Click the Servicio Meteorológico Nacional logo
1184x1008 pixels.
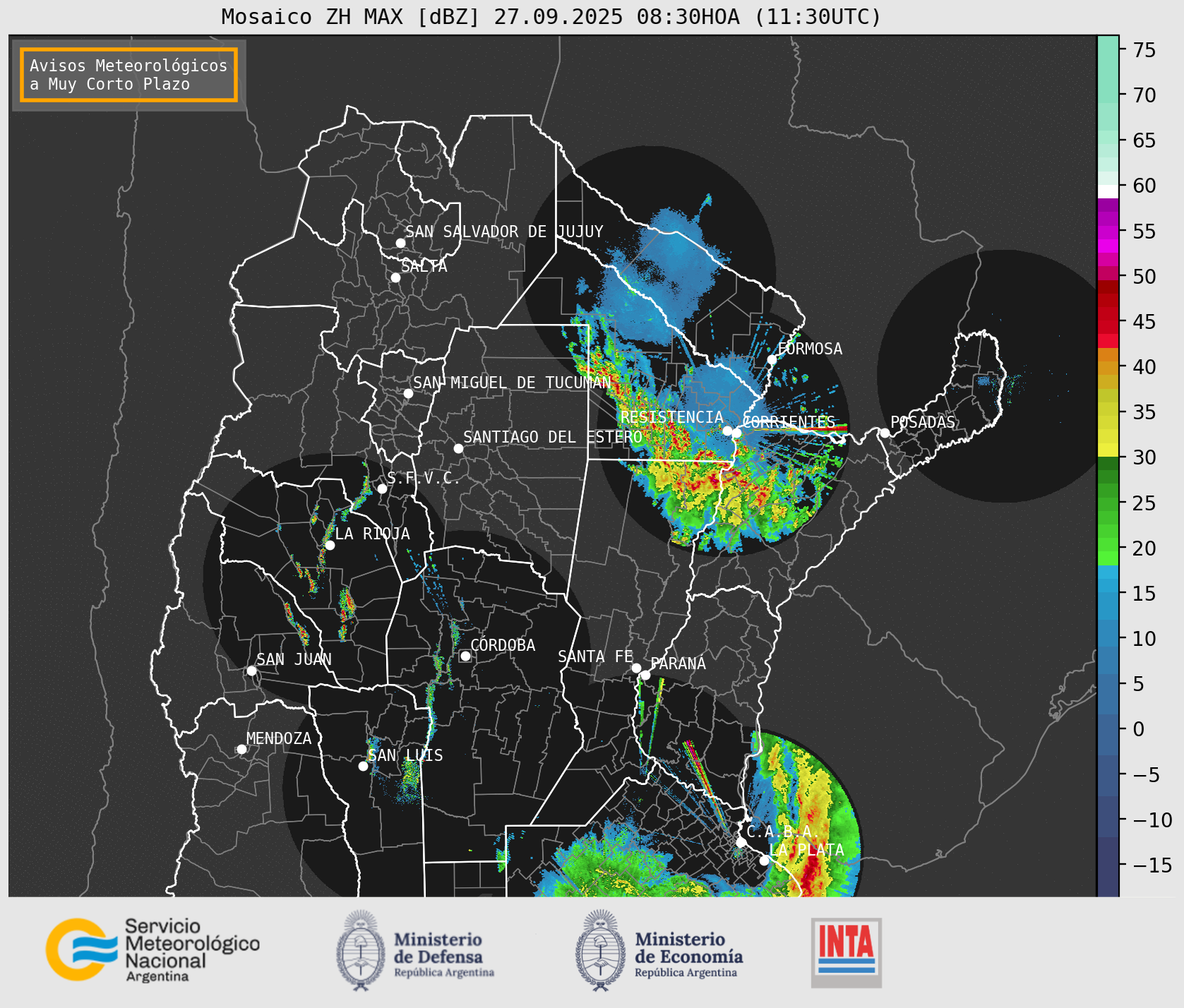coord(153,949)
